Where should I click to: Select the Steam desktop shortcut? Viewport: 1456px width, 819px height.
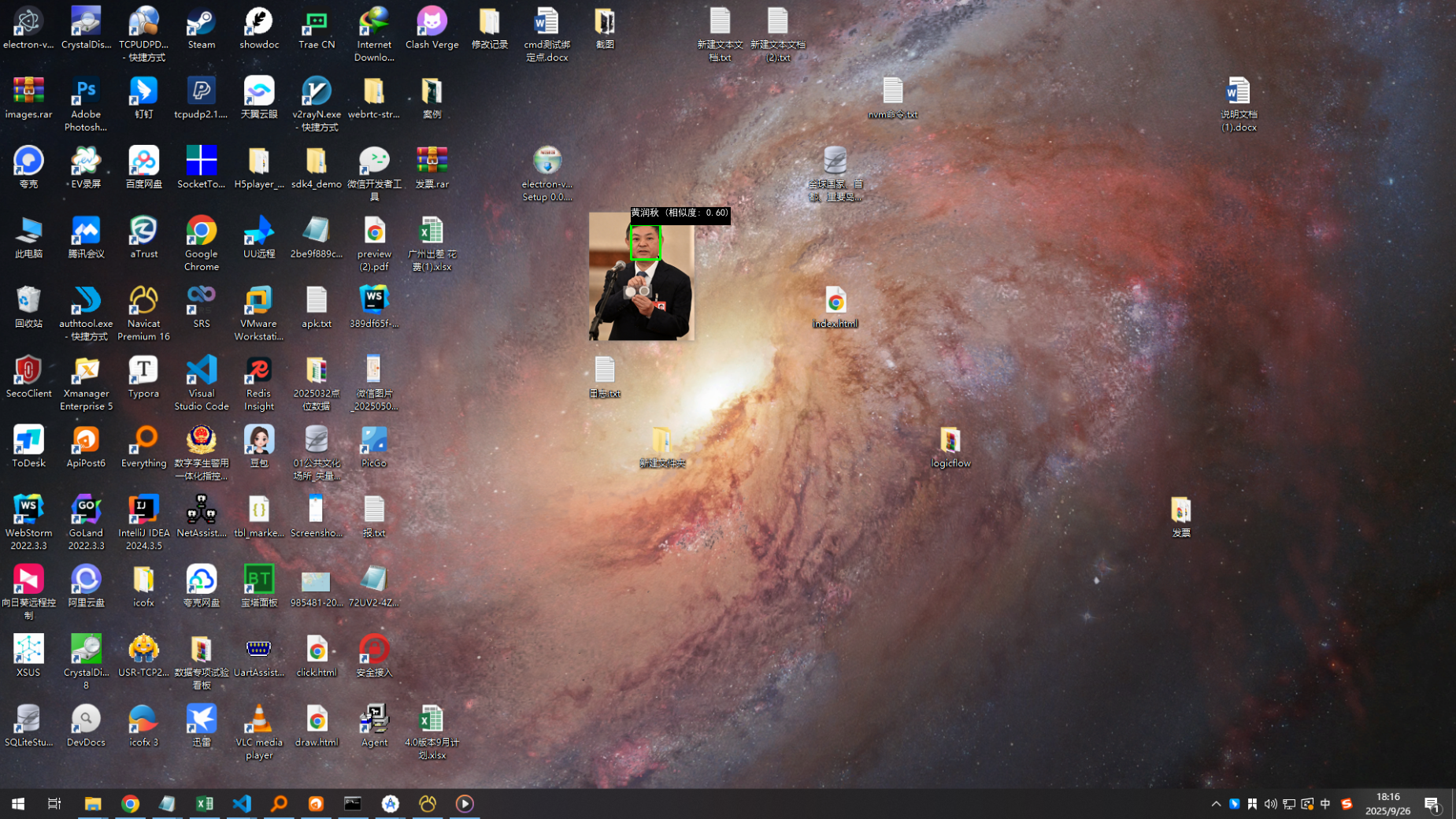click(x=201, y=24)
